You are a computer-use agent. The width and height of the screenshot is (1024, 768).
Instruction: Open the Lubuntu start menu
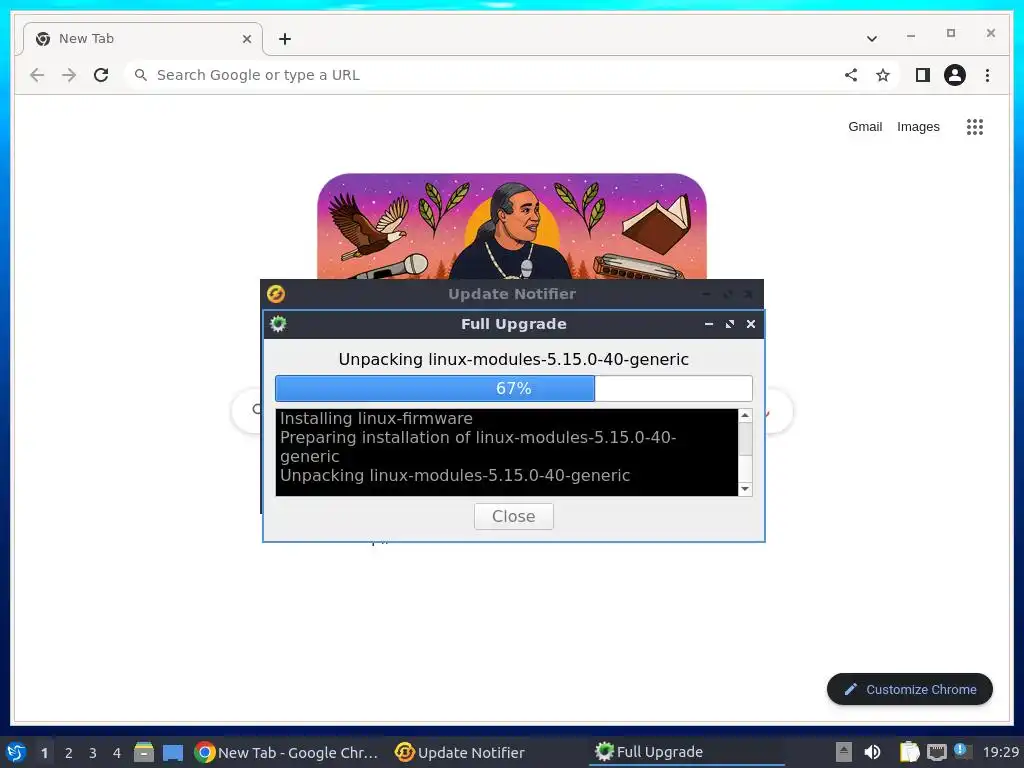(x=16, y=752)
